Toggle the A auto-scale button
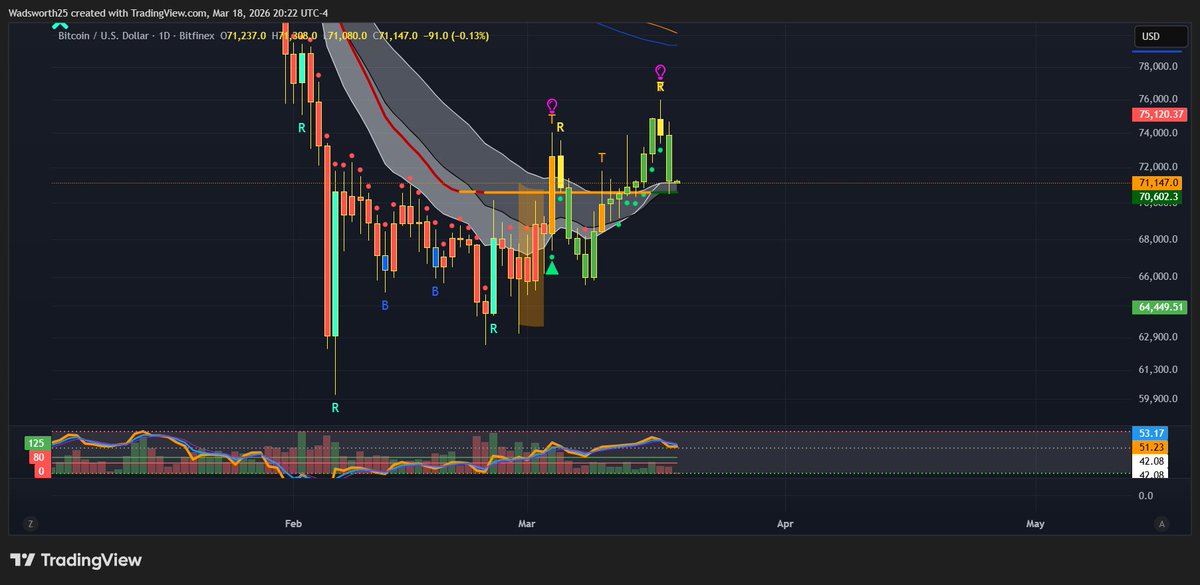Image resolution: width=1200 pixels, height=585 pixels. tap(1160, 523)
